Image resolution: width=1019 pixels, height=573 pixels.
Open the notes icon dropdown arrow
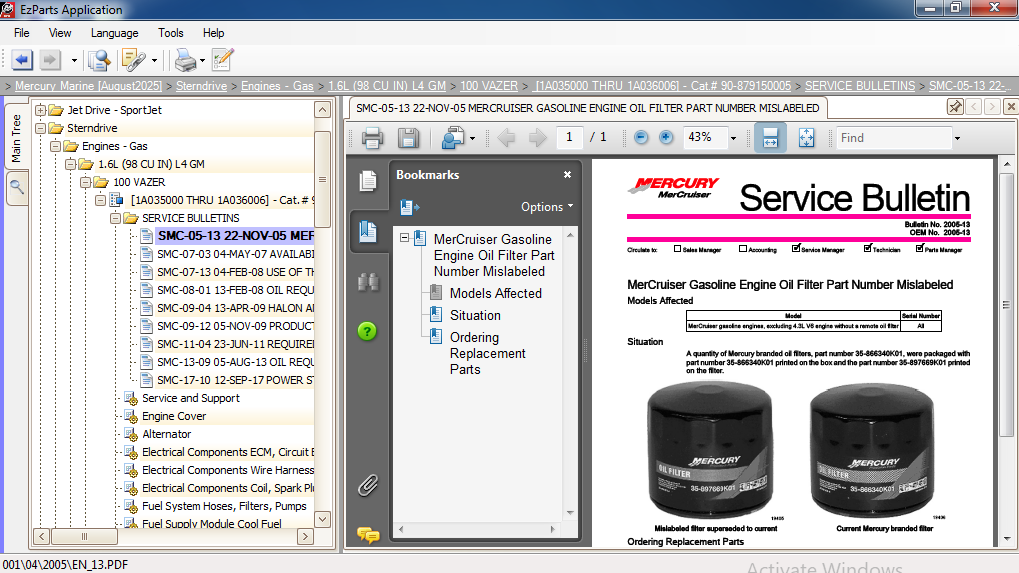(154, 61)
